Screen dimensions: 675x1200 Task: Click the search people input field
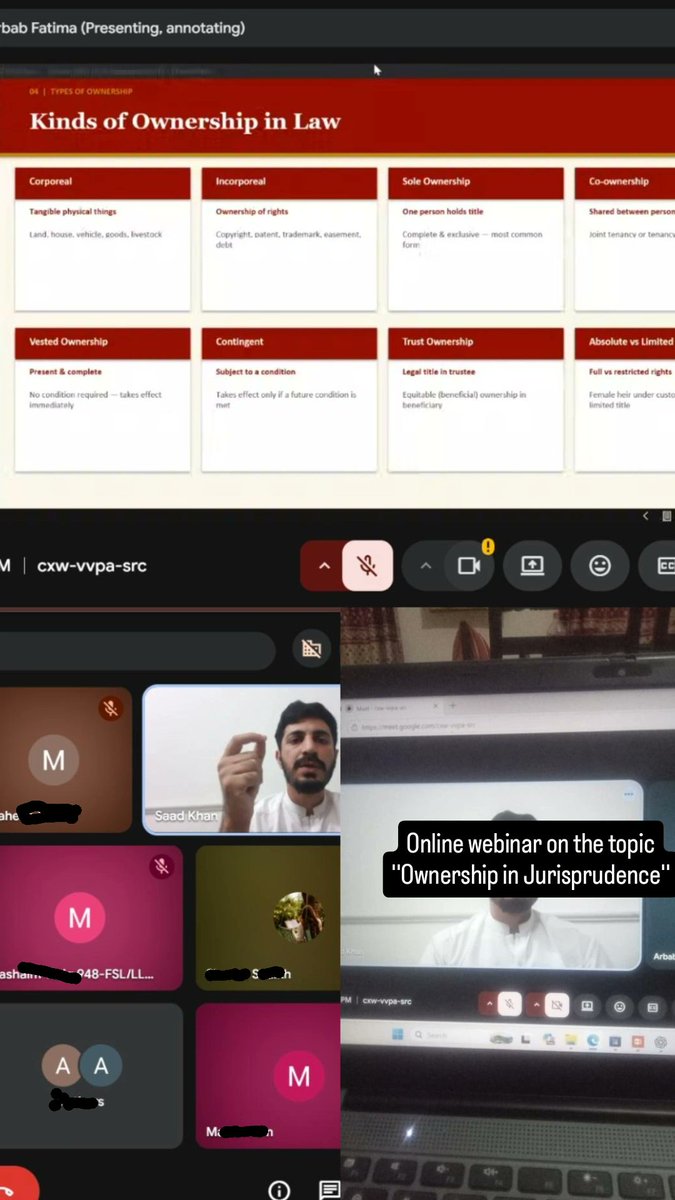pos(137,650)
